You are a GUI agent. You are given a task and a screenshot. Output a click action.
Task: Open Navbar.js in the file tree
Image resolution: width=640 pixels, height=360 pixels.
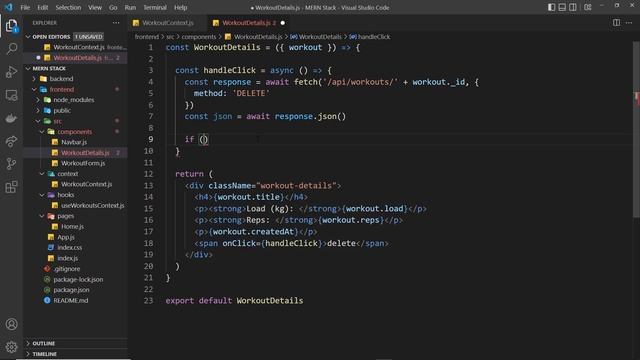point(74,142)
